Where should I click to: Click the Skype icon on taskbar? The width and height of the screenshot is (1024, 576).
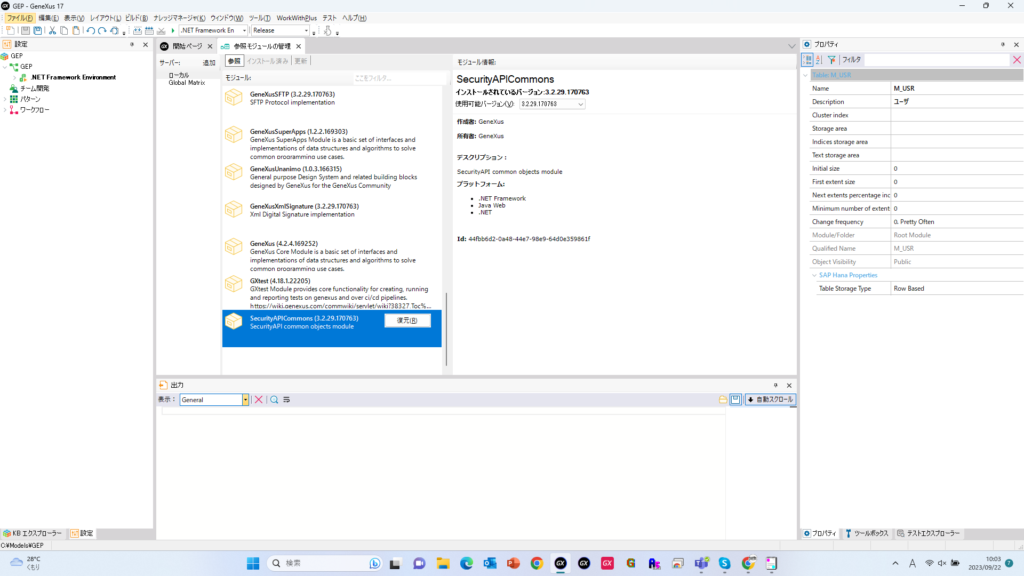[x=724, y=564]
